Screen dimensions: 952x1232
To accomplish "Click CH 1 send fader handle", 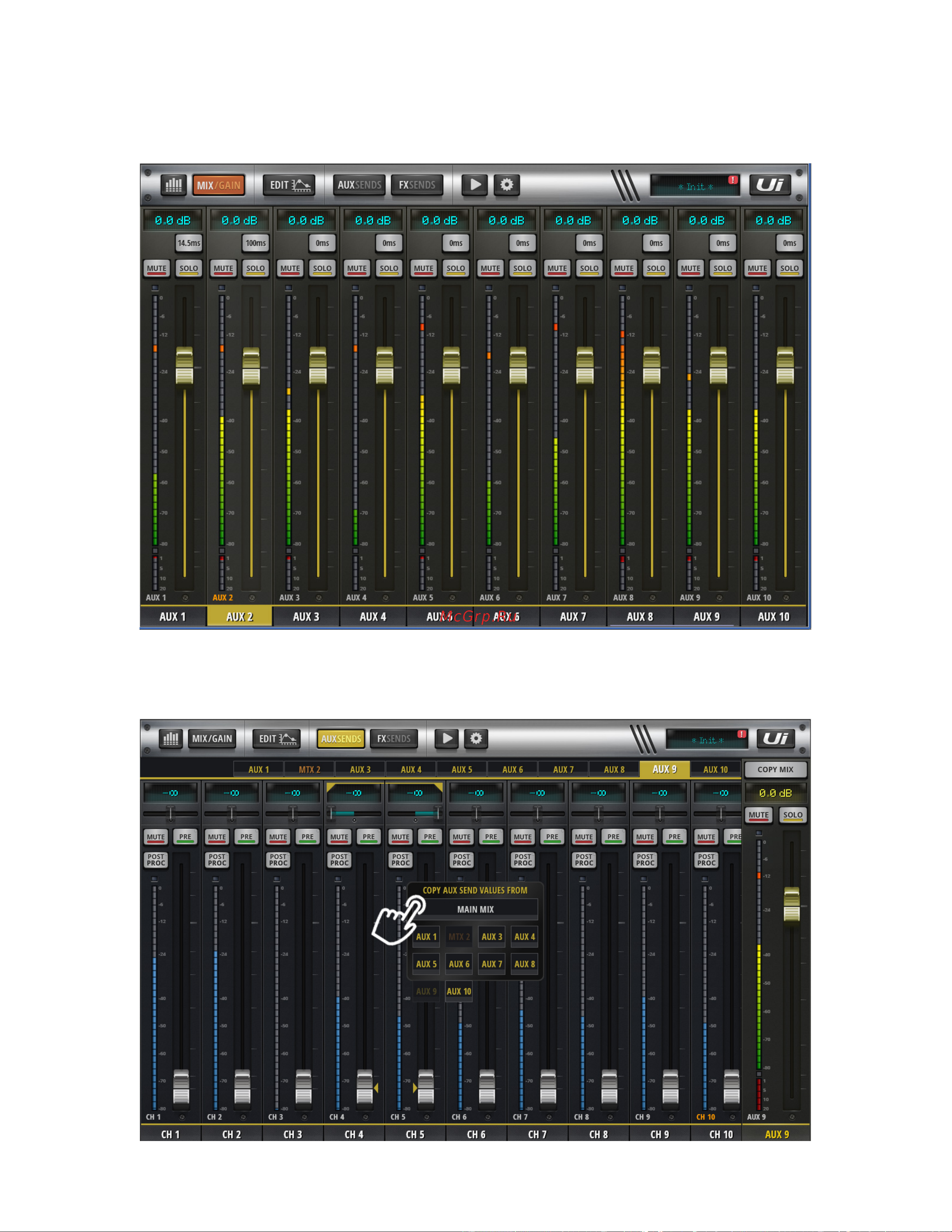I will 181,1087.
